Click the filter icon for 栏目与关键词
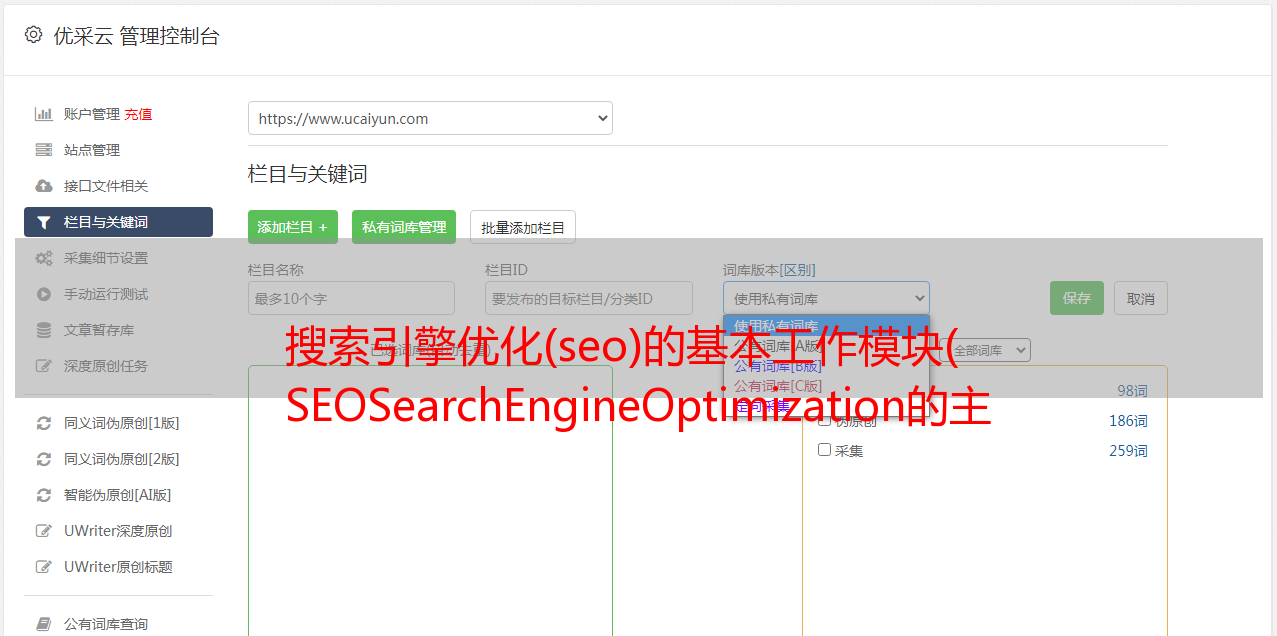 (43, 222)
